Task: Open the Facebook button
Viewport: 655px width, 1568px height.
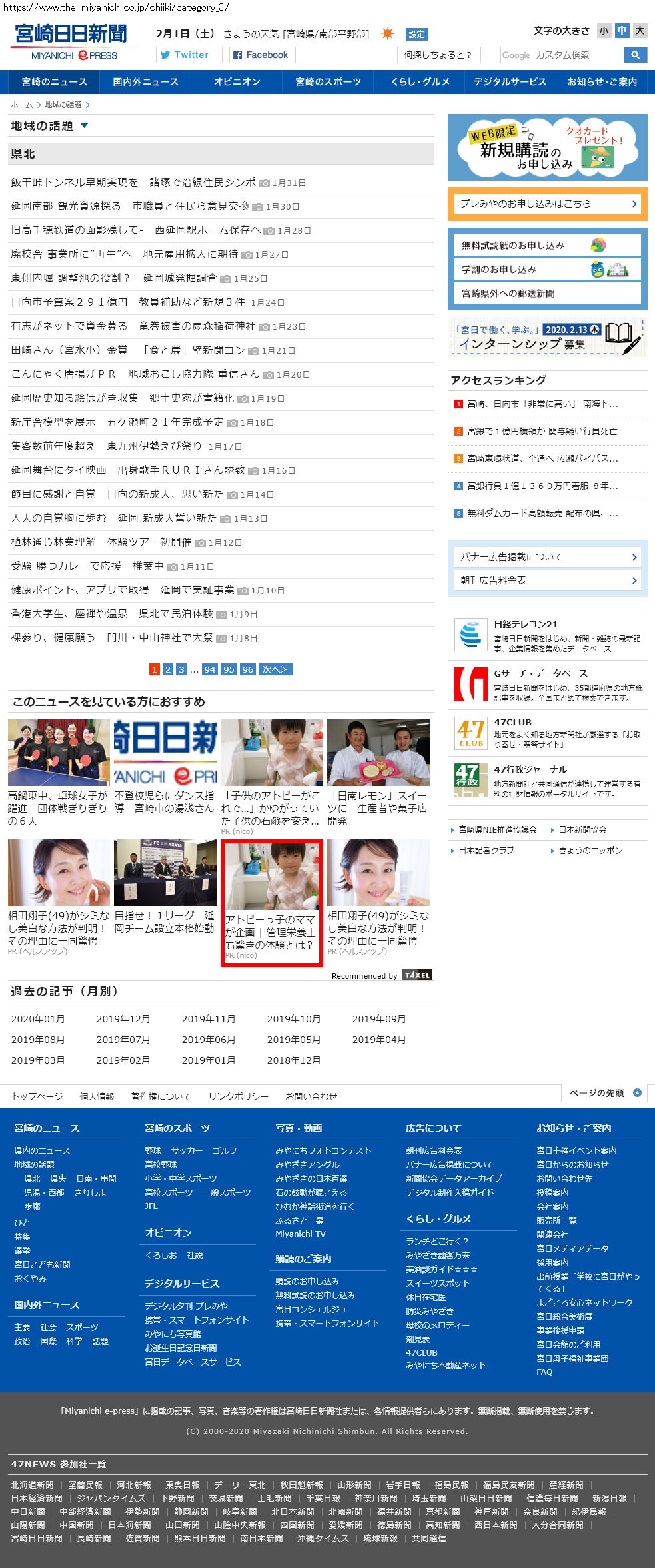Action: coord(263,55)
